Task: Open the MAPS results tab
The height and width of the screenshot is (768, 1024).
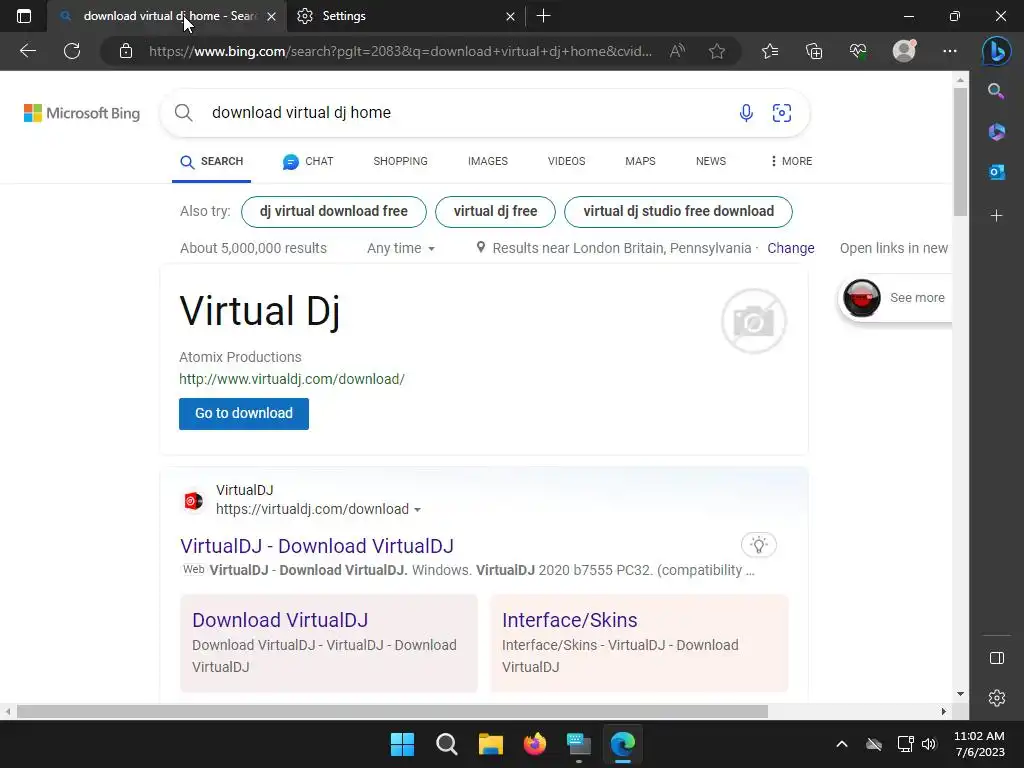Action: click(640, 161)
